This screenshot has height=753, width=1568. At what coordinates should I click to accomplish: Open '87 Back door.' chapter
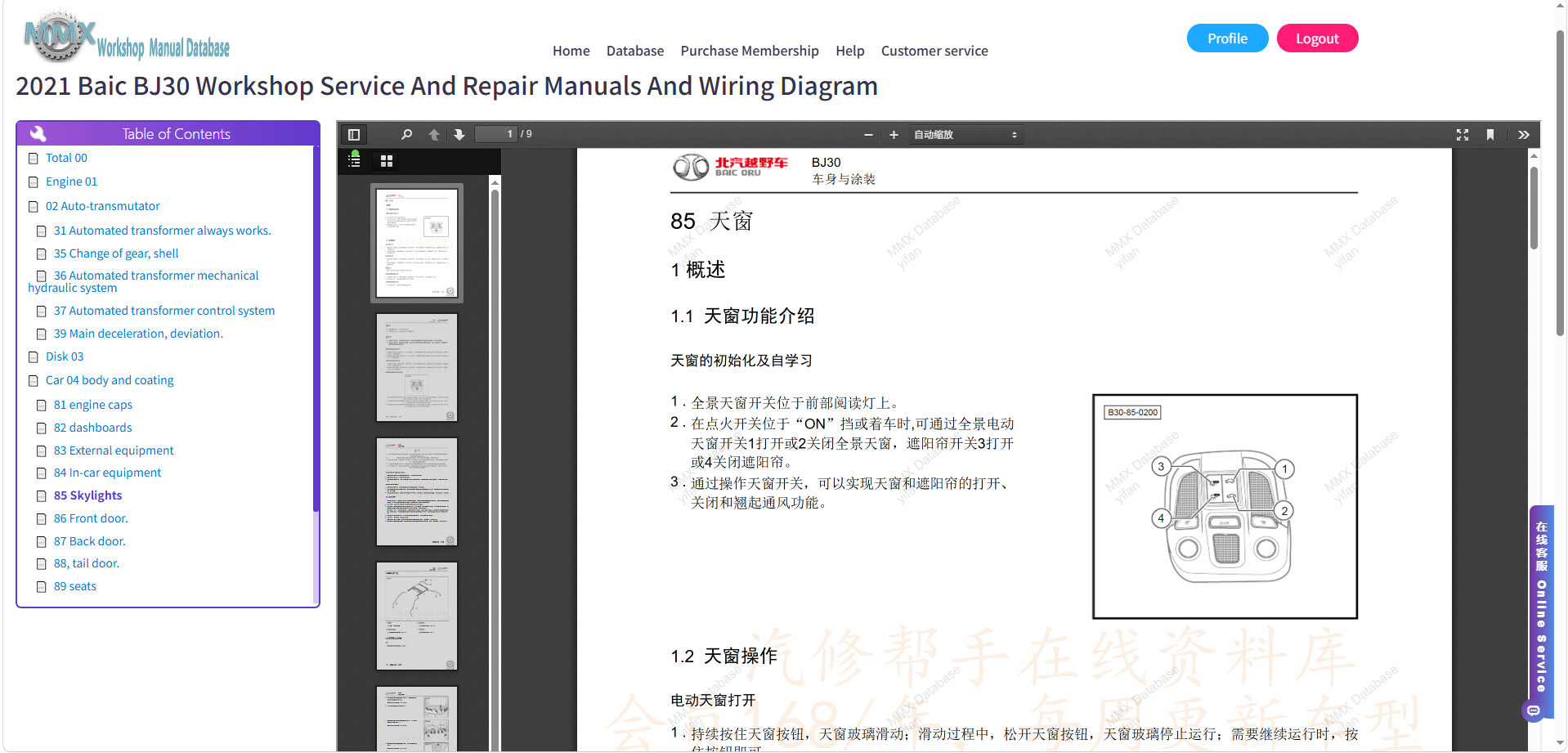point(90,541)
